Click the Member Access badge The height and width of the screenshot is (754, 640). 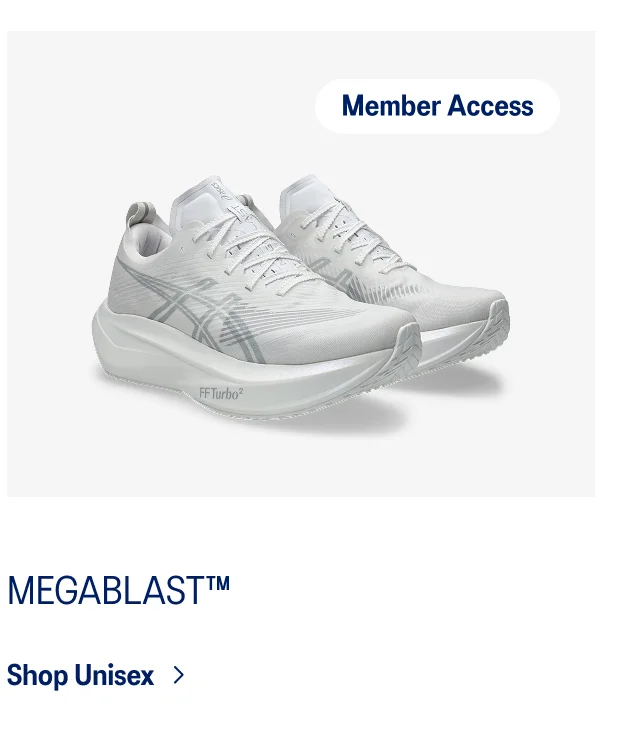437,106
